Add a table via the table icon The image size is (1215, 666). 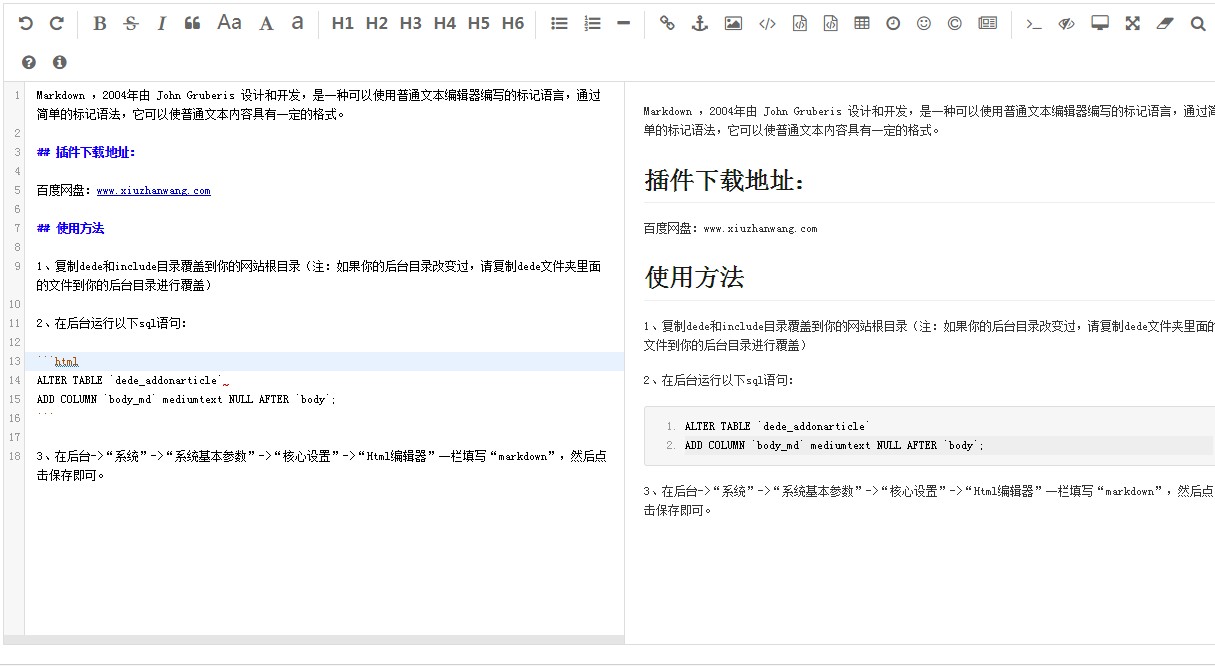pyautogui.click(x=861, y=23)
